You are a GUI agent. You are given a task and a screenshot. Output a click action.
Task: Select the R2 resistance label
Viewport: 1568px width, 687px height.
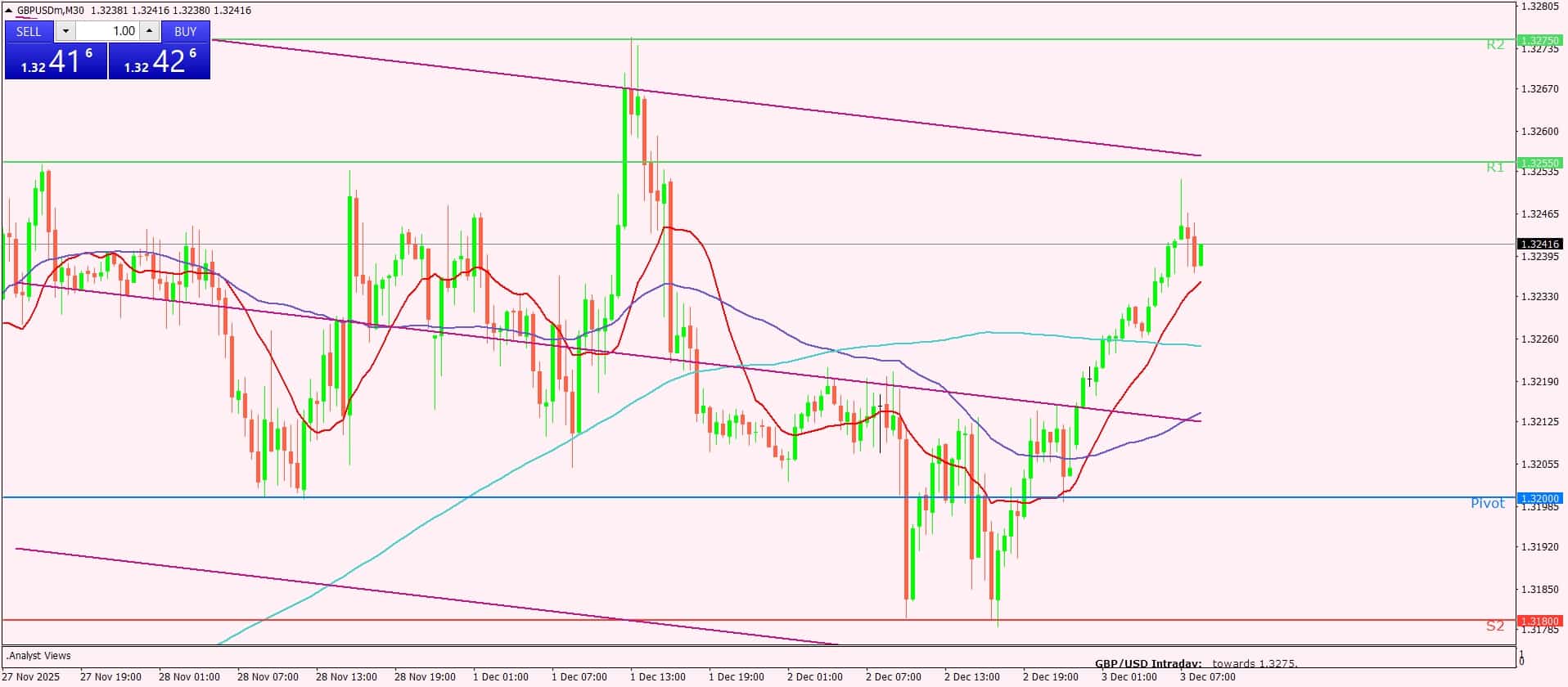coord(1494,45)
